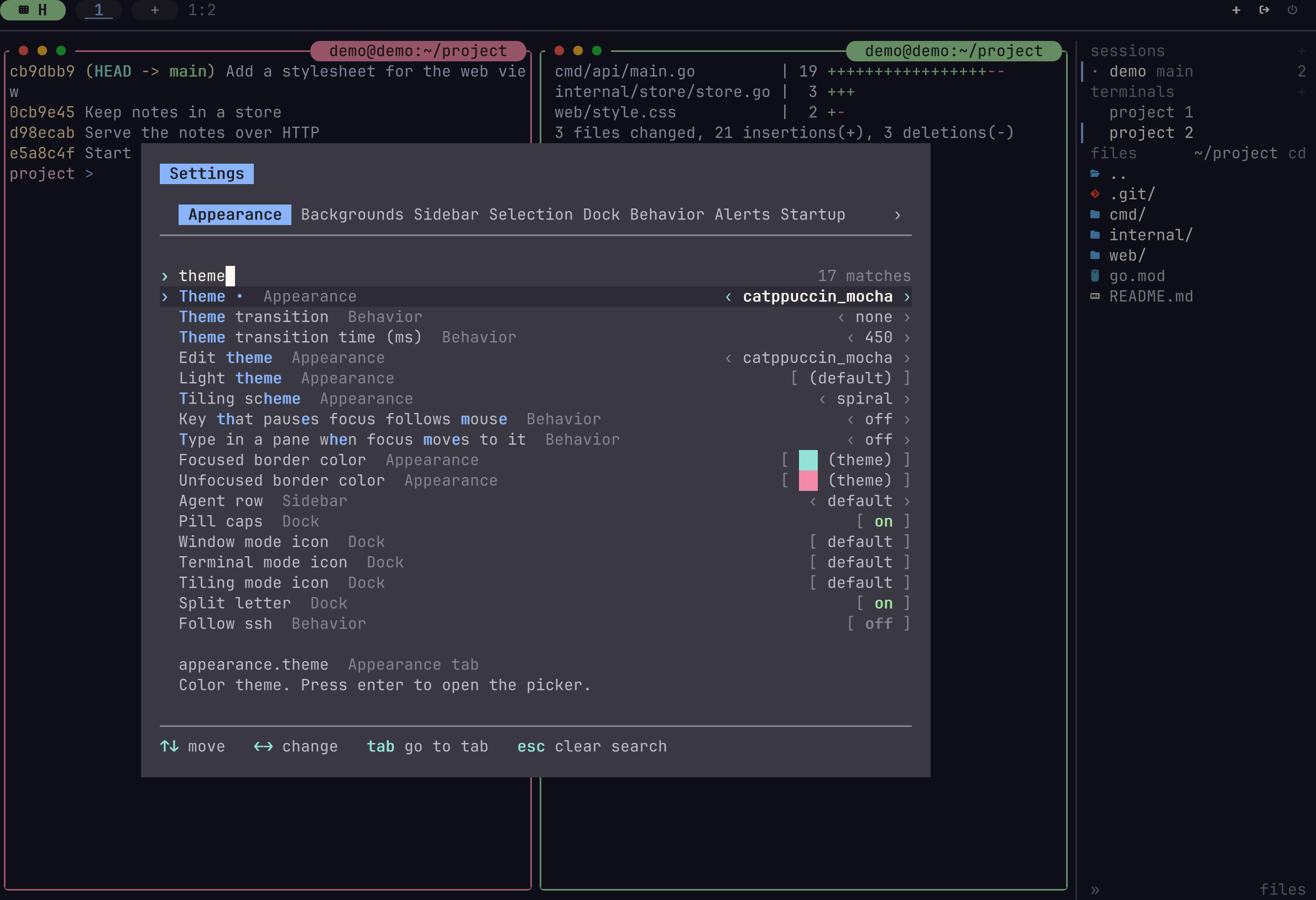
Task: Toggle Pill caps on setting
Action: pos(883,521)
